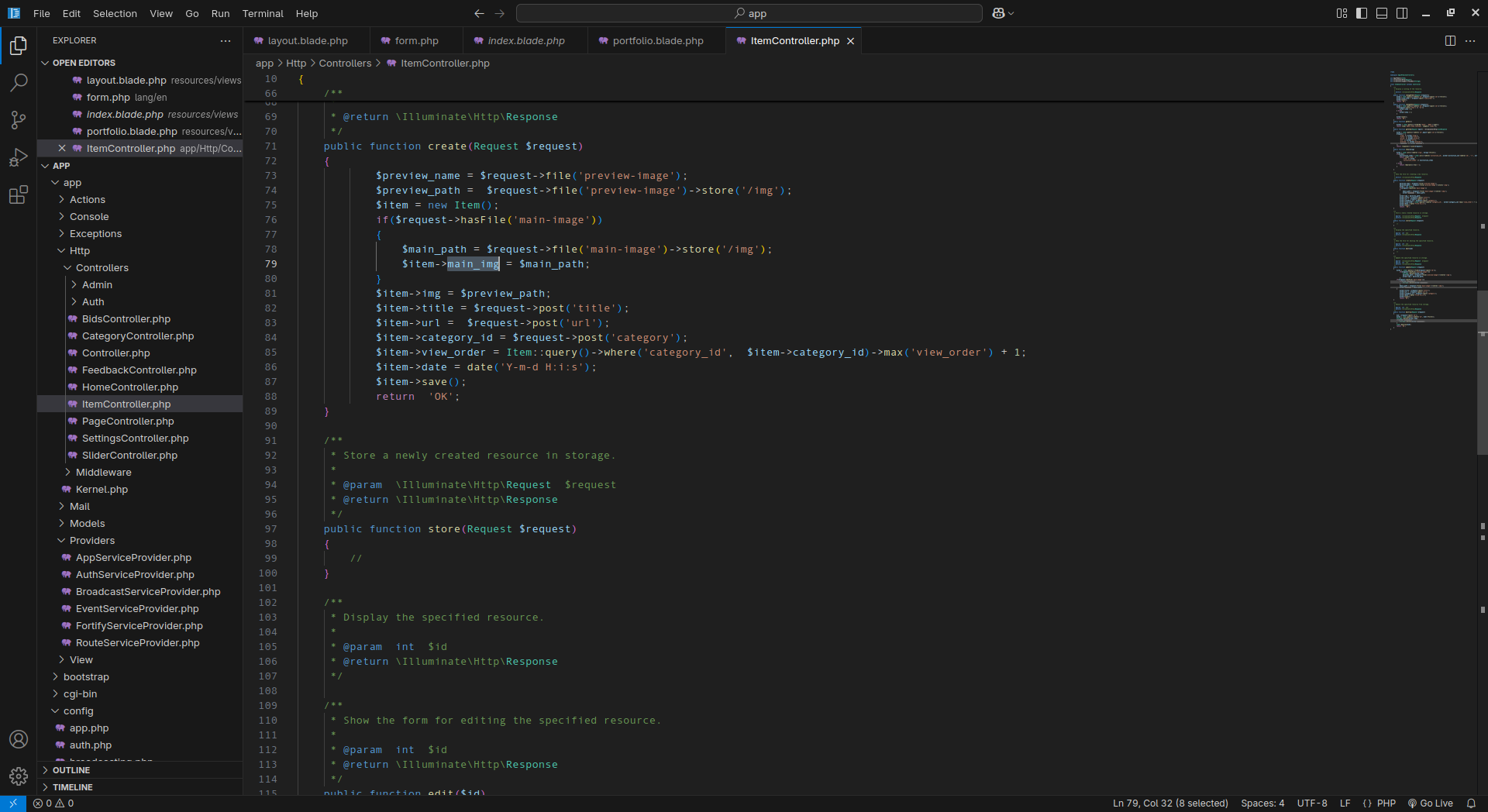Open the Accounts menu icon
1488x812 pixels.
point(19,739)
